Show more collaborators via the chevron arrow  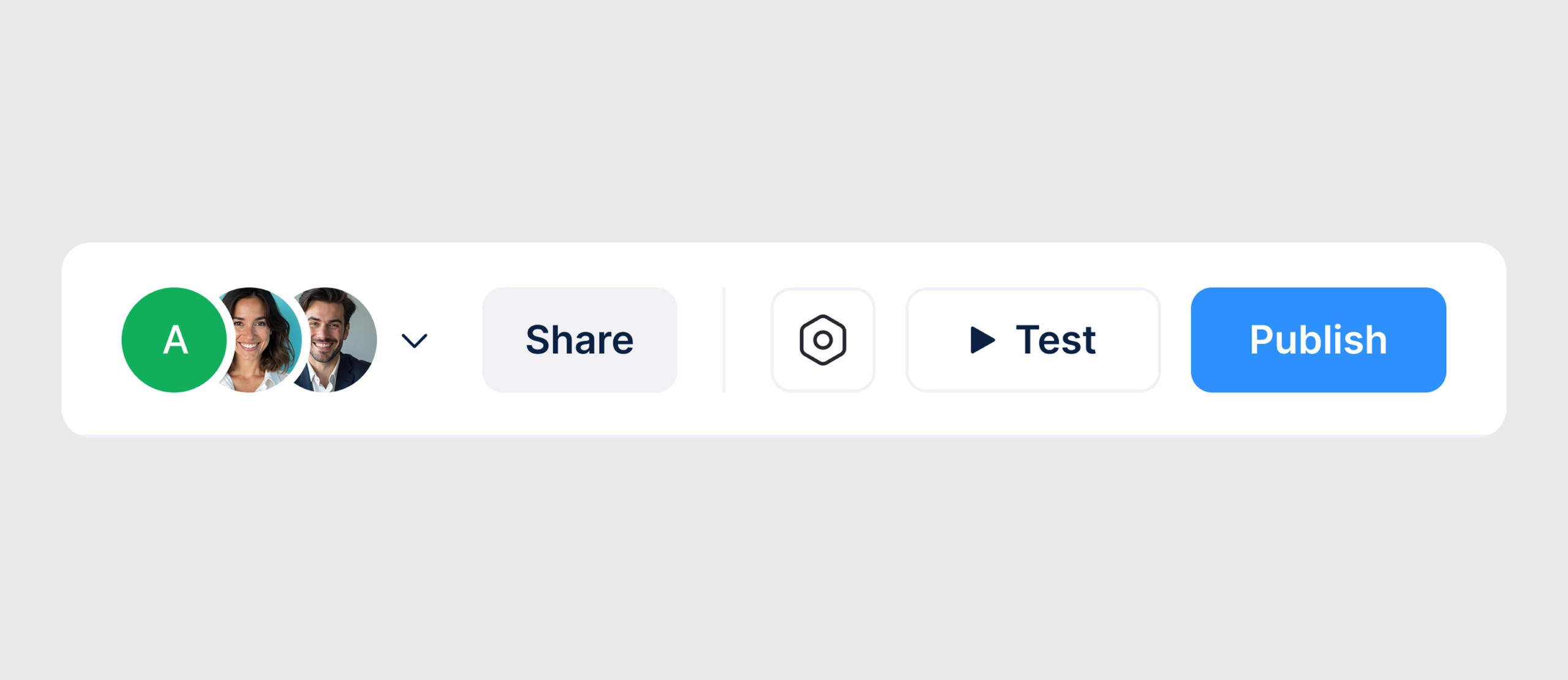click(x=414, y=340)
